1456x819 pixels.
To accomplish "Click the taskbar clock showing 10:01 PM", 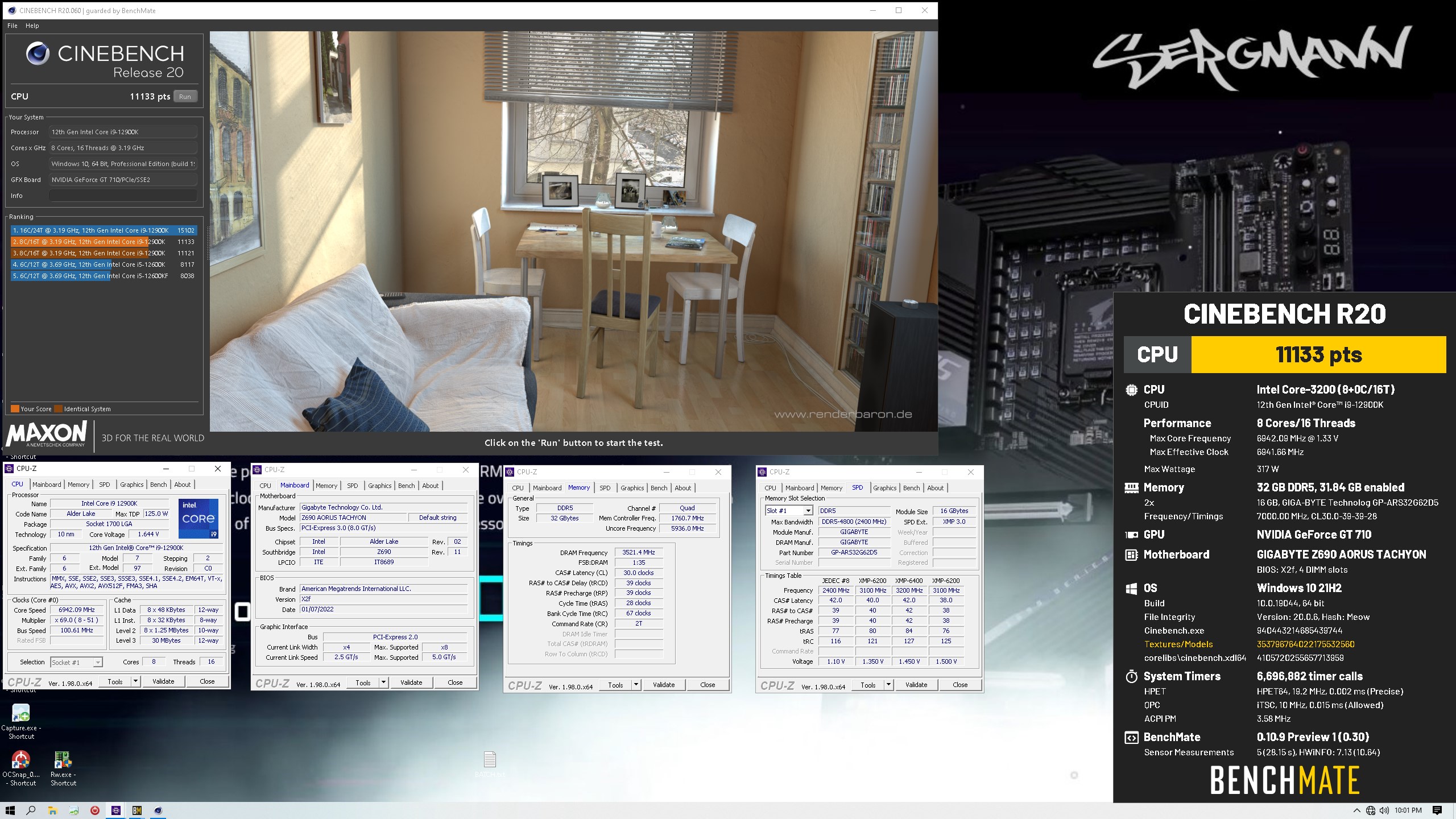I will pyautogui.click(x=1408, y=810).
